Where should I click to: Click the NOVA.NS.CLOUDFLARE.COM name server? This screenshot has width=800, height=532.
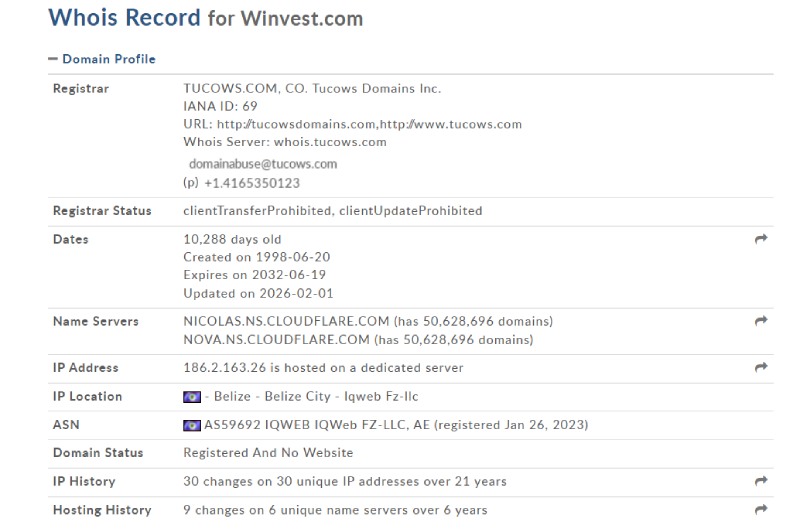[x=277, y=340]
